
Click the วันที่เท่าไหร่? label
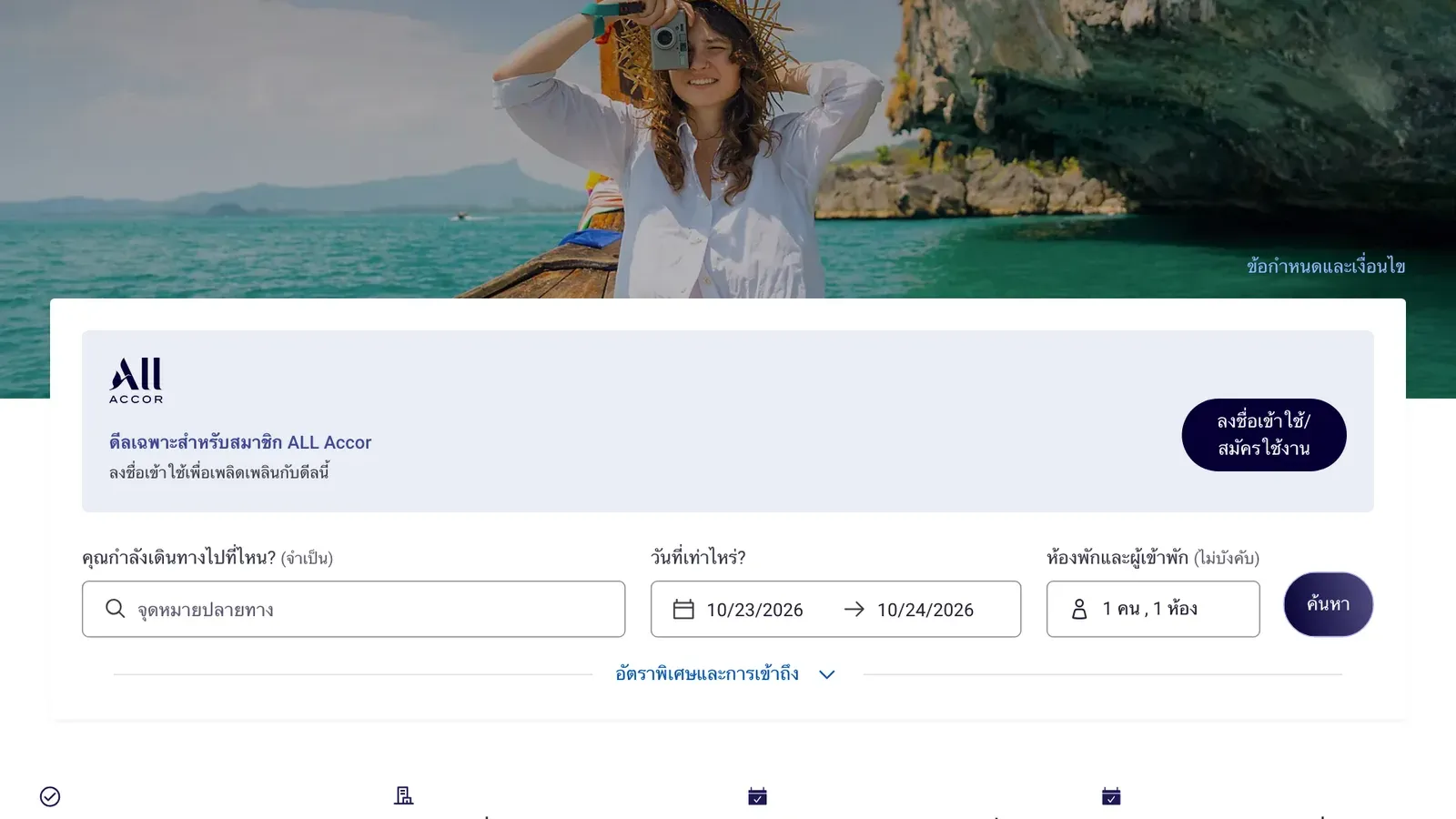tap(698, 557)
